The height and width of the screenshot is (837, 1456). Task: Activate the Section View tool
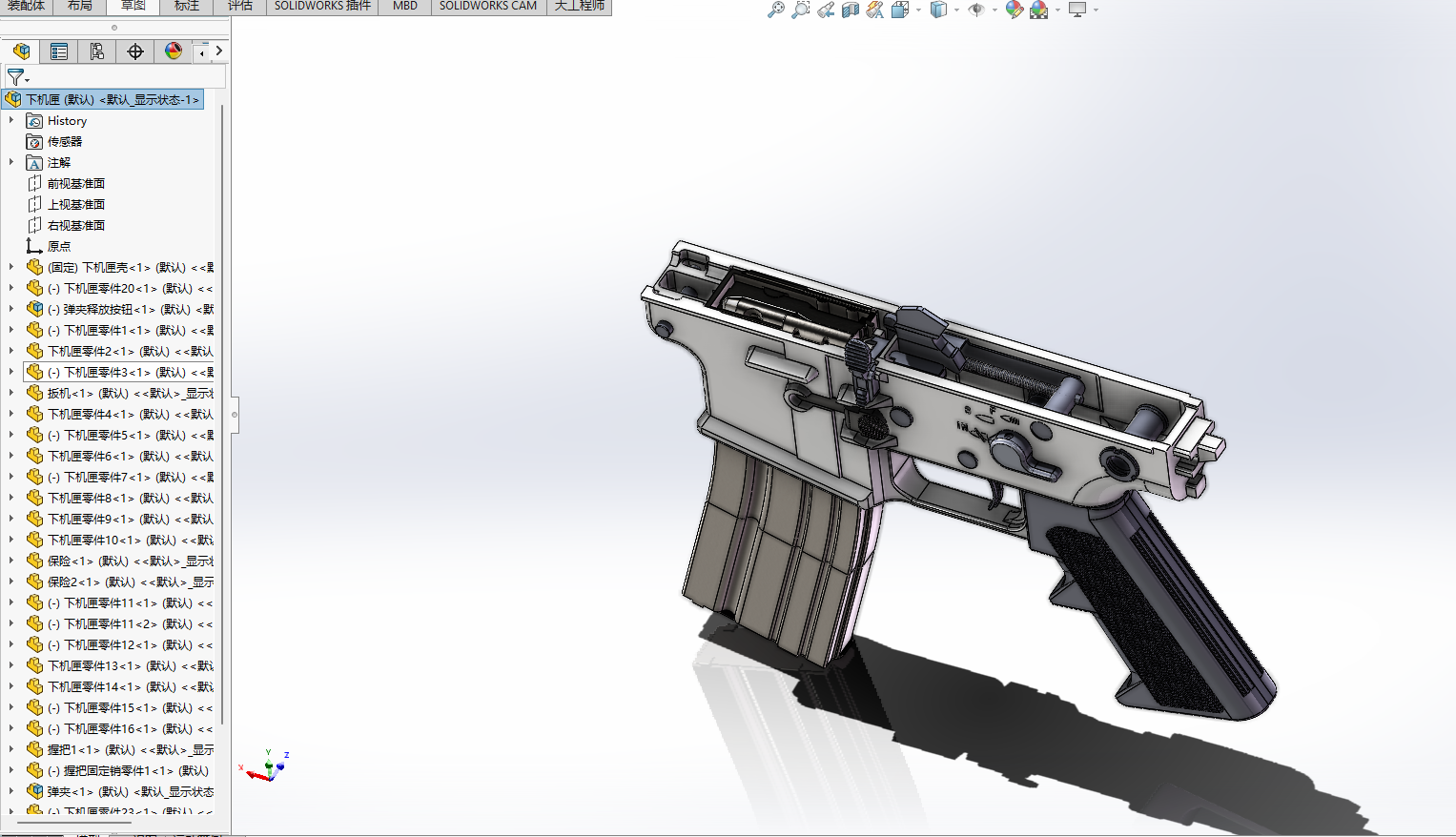coord(851,10)
